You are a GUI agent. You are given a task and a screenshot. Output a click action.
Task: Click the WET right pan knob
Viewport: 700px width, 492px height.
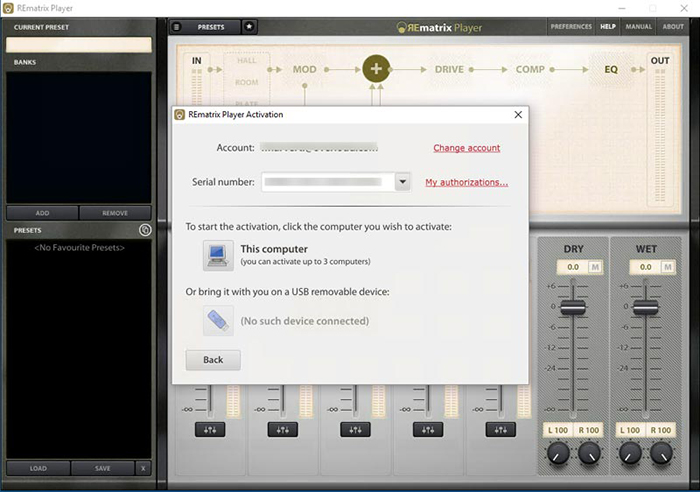pyautogui.click(x=661, y=453)
